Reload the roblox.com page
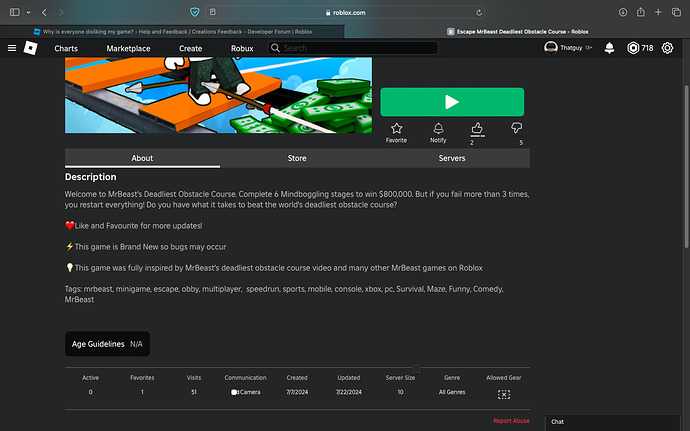 coord(479,12)
